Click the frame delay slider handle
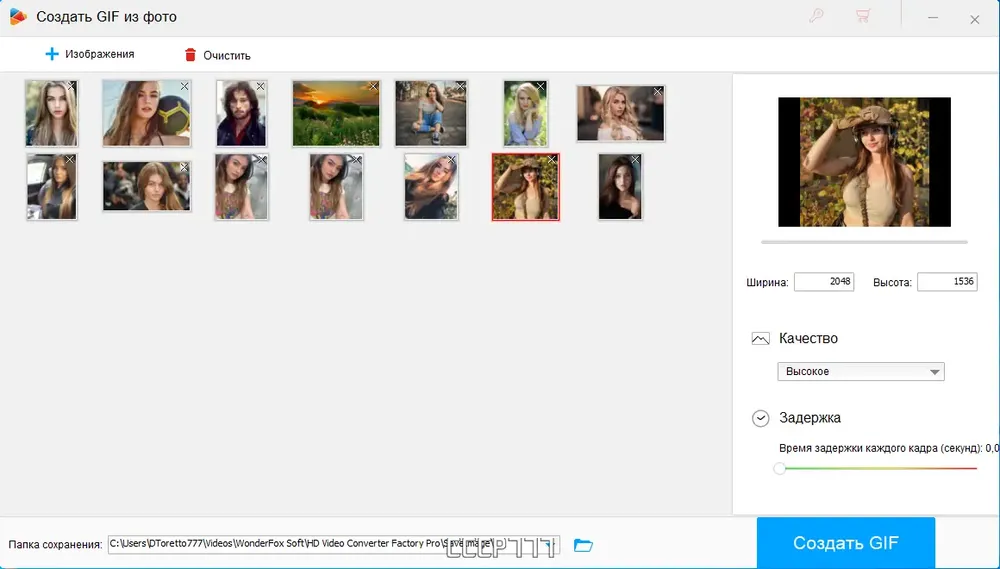 point(779,468)
